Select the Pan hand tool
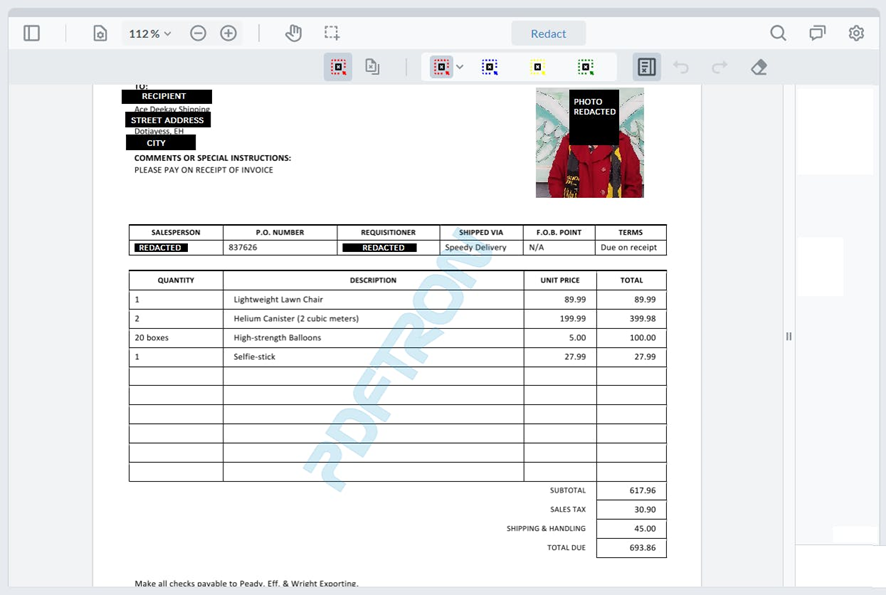This screenshot has height=595, width=886. (293, 33)
